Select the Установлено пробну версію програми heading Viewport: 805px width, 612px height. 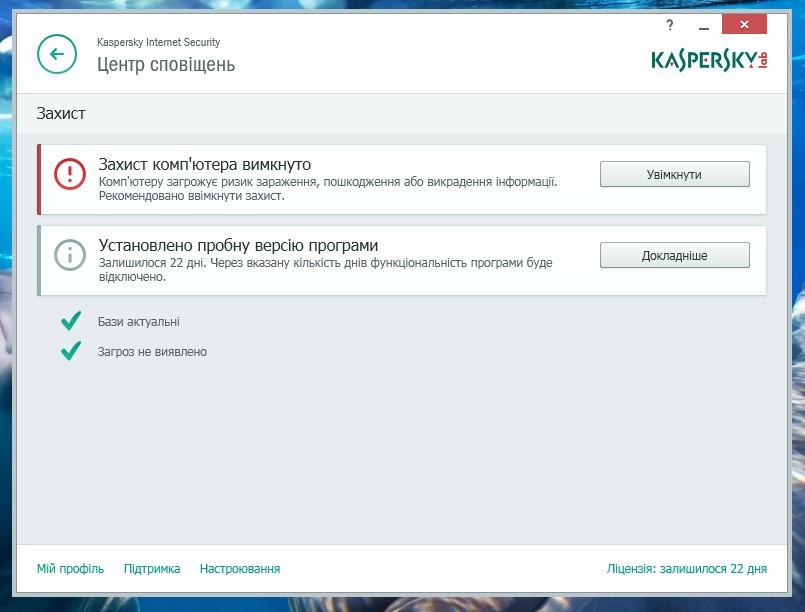pos(238,245)
